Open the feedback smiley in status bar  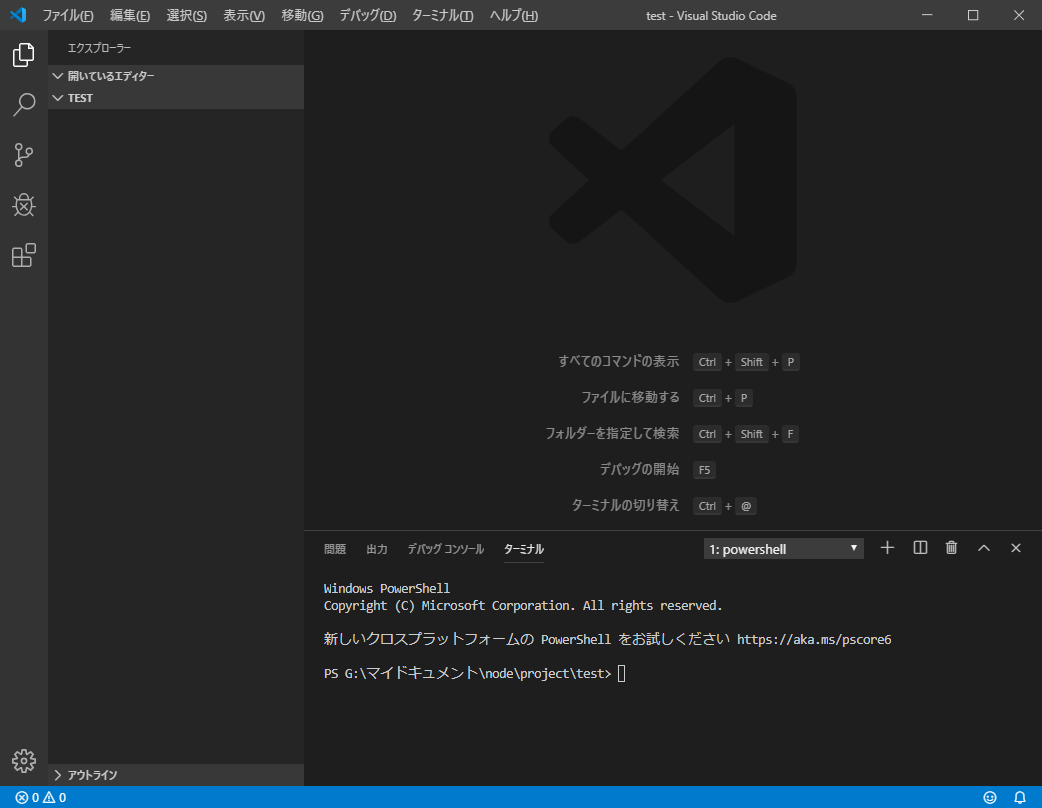coord(990,797)
